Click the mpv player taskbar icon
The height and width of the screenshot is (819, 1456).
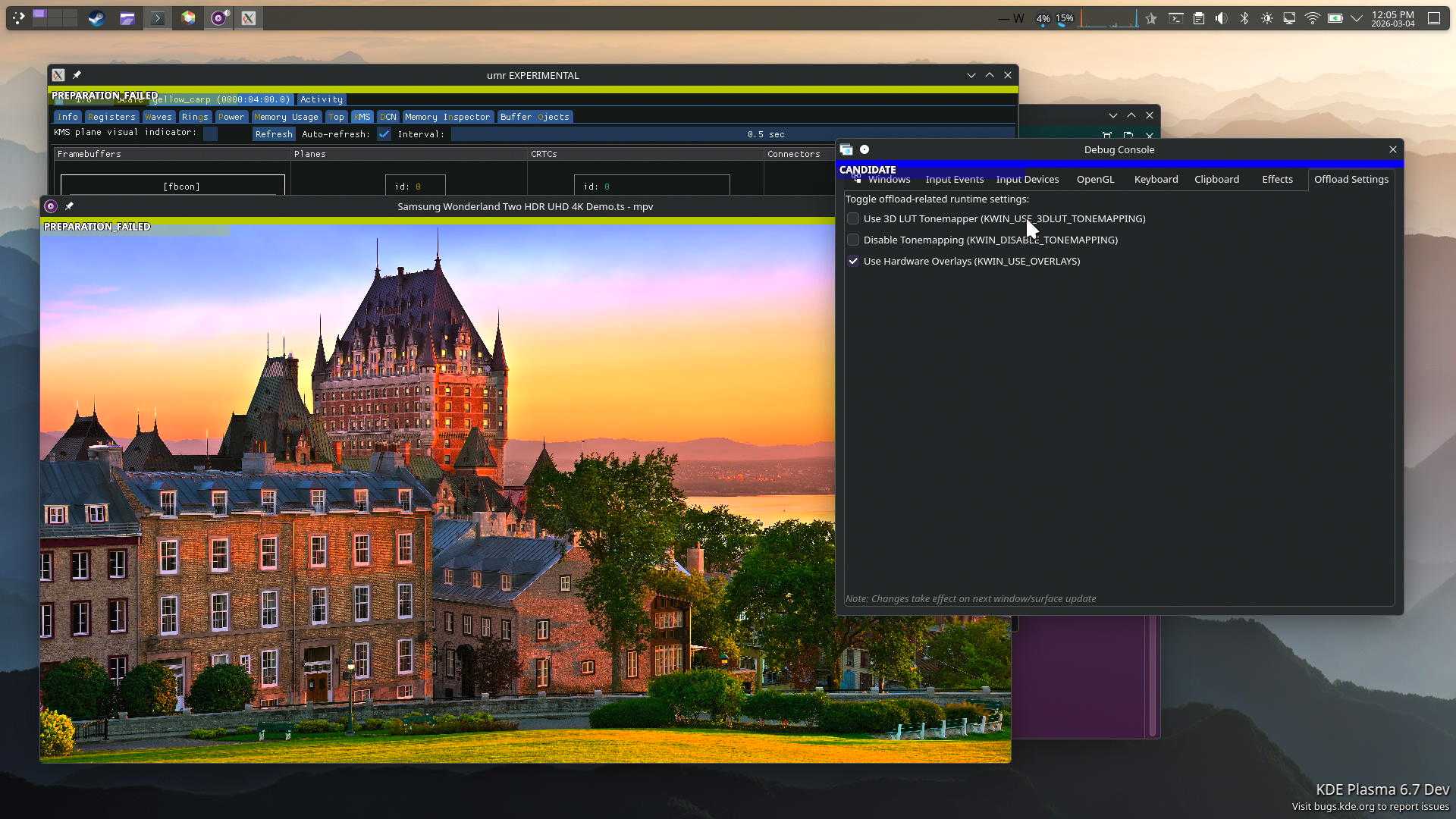pos(219,18)
